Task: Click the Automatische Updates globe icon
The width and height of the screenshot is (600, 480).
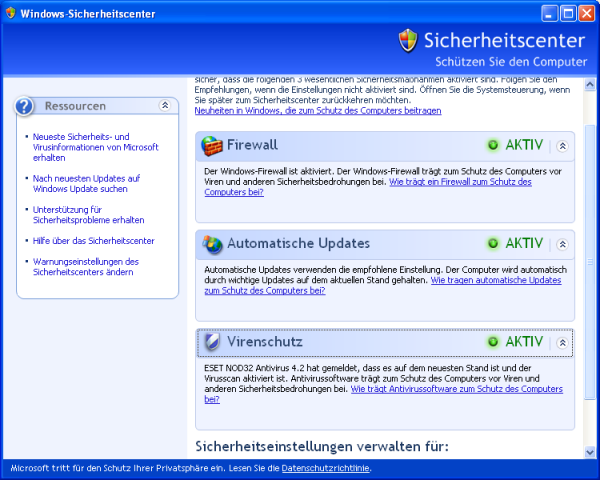Action: [x=212, y=244]
